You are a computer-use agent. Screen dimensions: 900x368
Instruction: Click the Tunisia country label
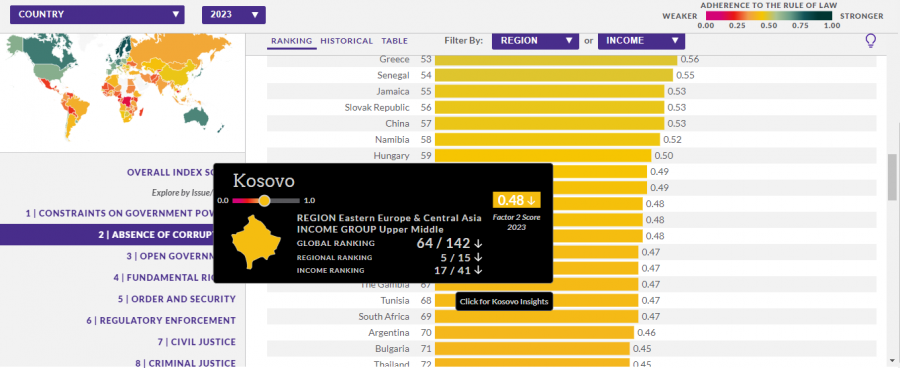point(395,300)
